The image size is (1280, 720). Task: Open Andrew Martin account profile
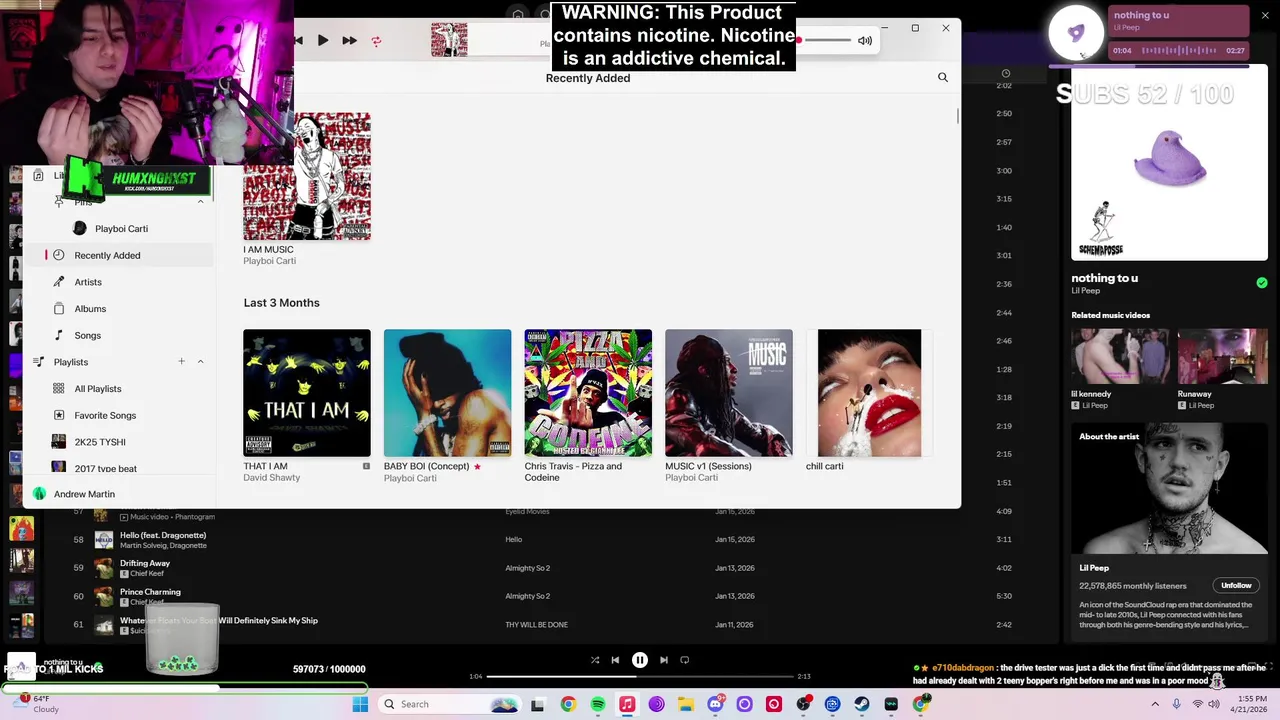[x=84, y=494]
